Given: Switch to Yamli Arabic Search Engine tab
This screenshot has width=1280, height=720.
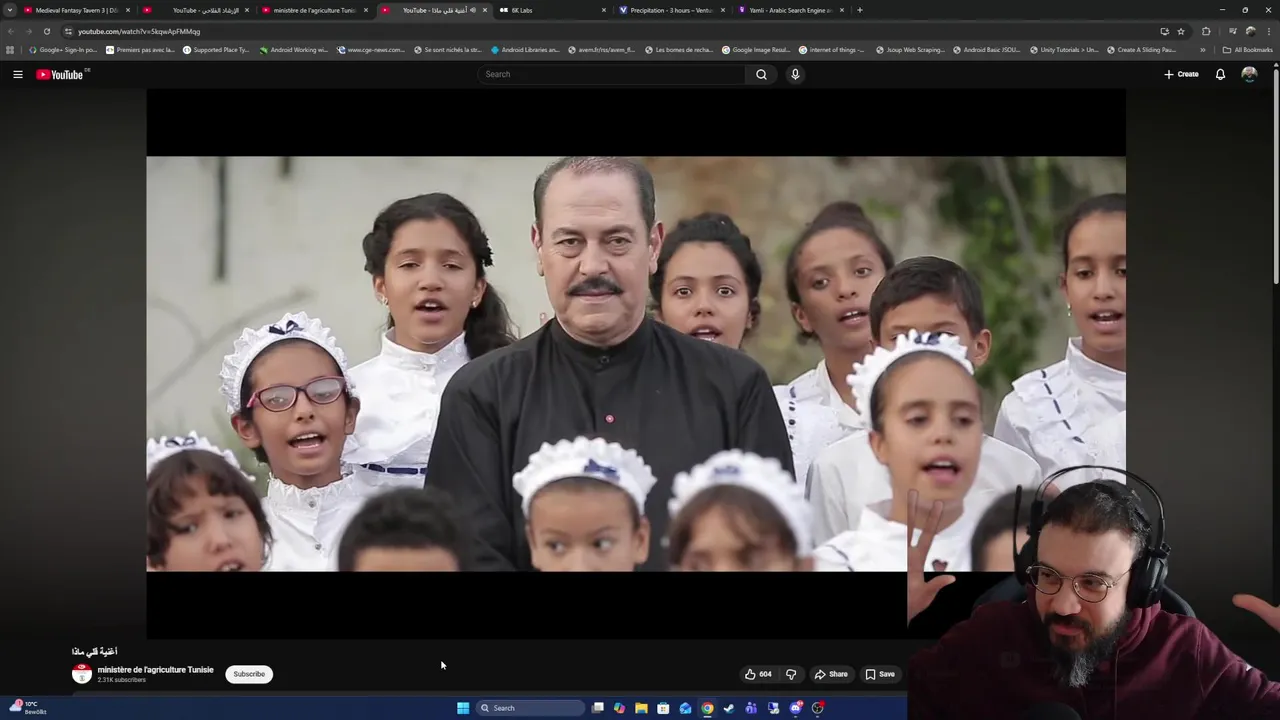Looking at the screenshot, I should (x=790, y=10).
